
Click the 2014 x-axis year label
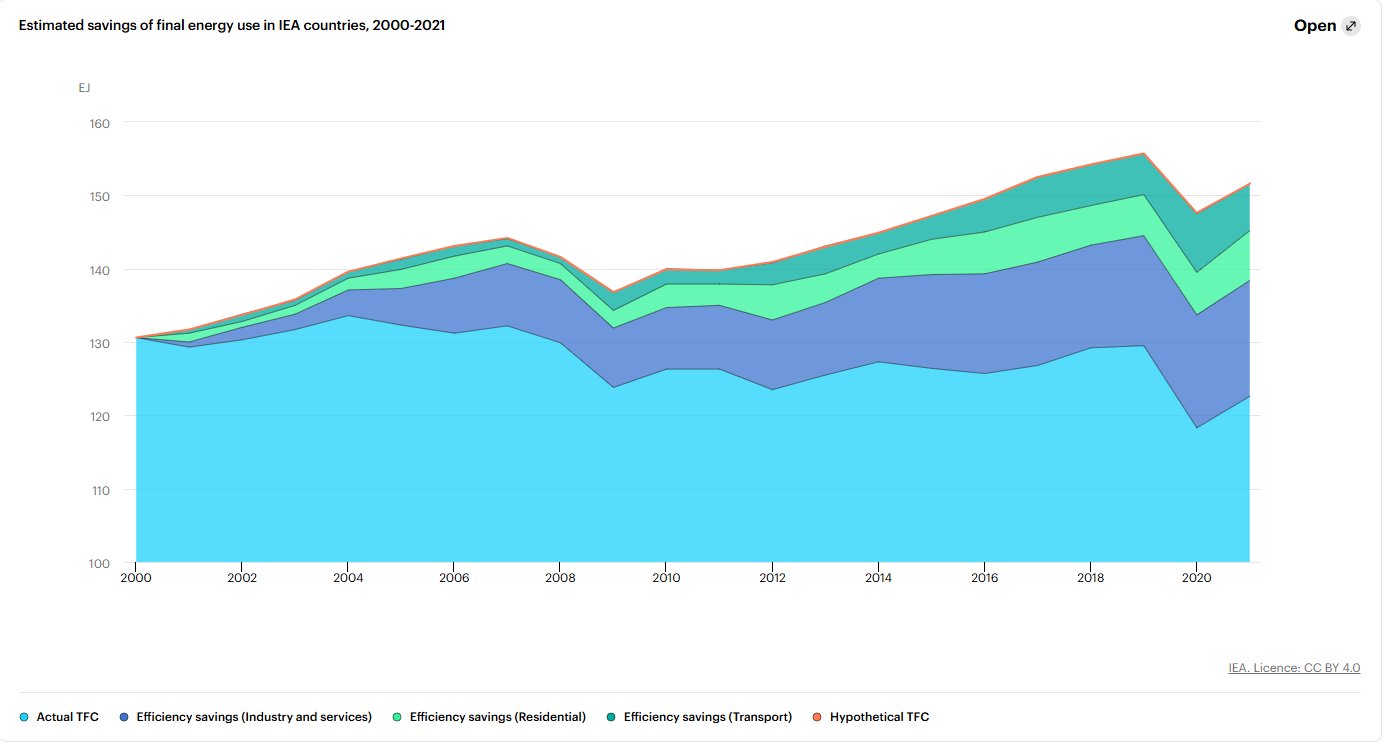[x=878, y=578]
